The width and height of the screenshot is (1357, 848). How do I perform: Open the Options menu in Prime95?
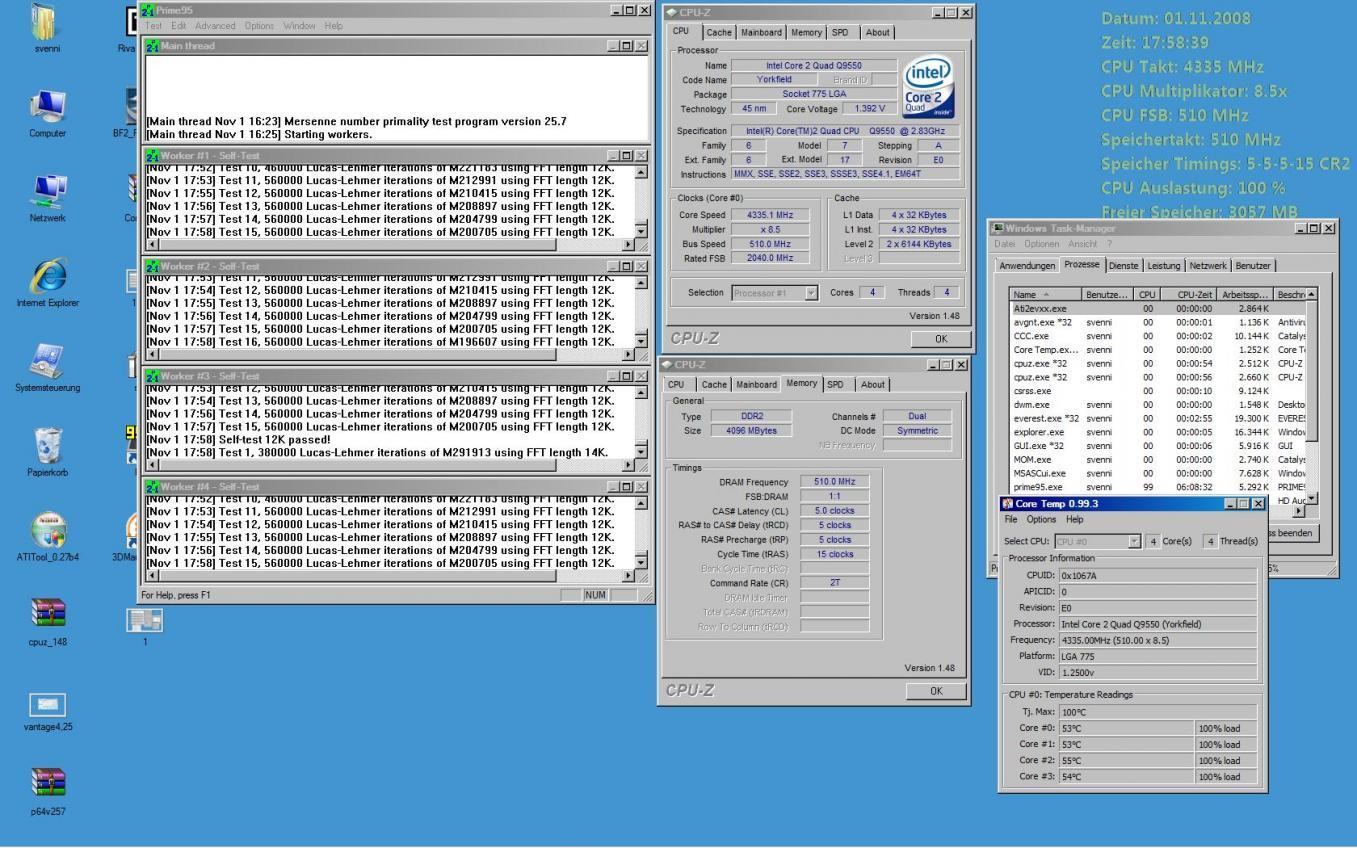click(x=261, y=25)
